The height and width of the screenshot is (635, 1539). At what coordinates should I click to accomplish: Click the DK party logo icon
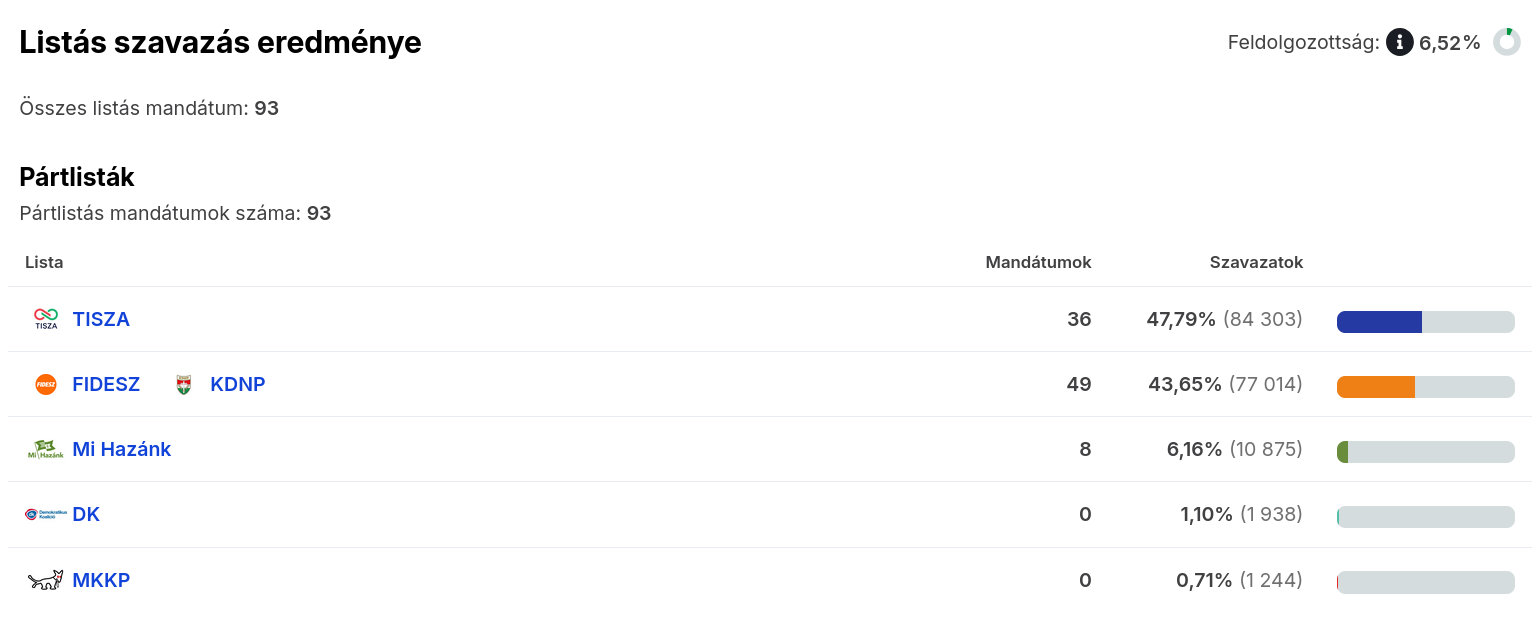46,514
